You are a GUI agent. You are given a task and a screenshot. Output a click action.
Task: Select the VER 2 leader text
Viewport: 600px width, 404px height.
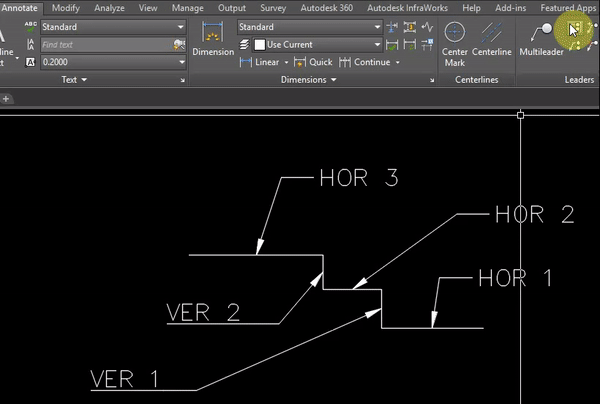click(203, 312)
